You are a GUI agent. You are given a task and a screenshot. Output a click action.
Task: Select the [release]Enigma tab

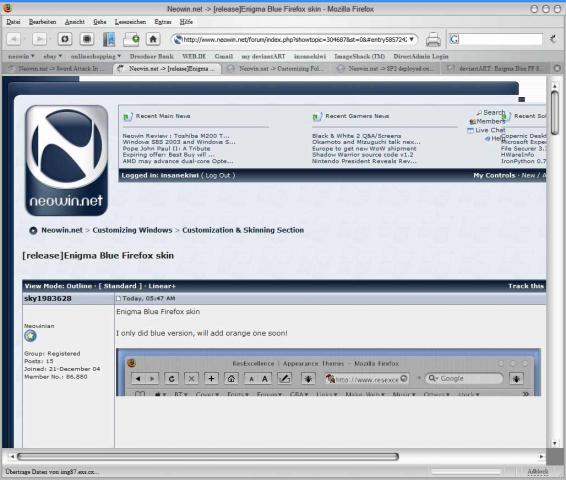point(167,68)
